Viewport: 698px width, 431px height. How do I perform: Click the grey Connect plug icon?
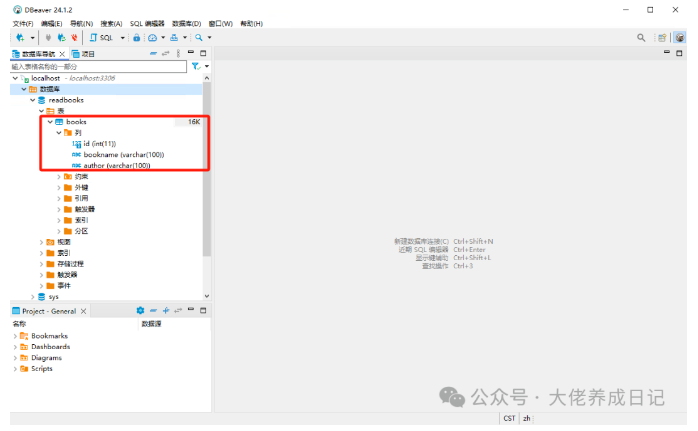[x=48, y=38]
